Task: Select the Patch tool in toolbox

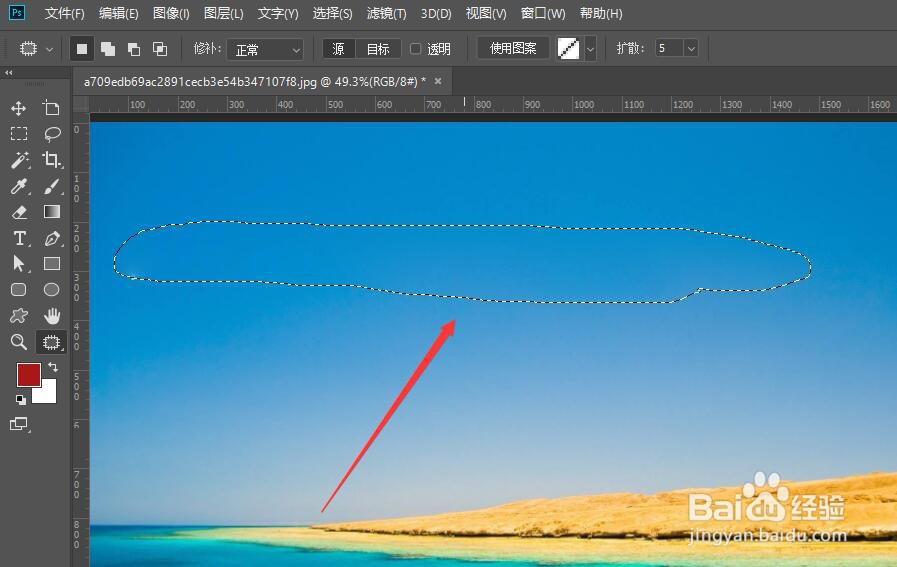Action: 51,342
